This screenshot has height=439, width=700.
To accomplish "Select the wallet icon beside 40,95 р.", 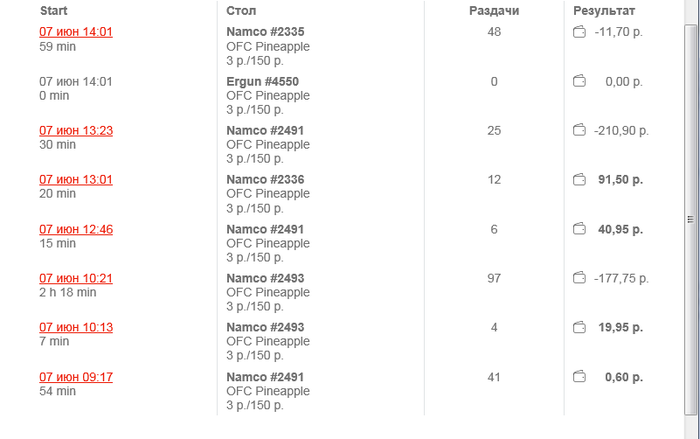I will click(578, 229).
